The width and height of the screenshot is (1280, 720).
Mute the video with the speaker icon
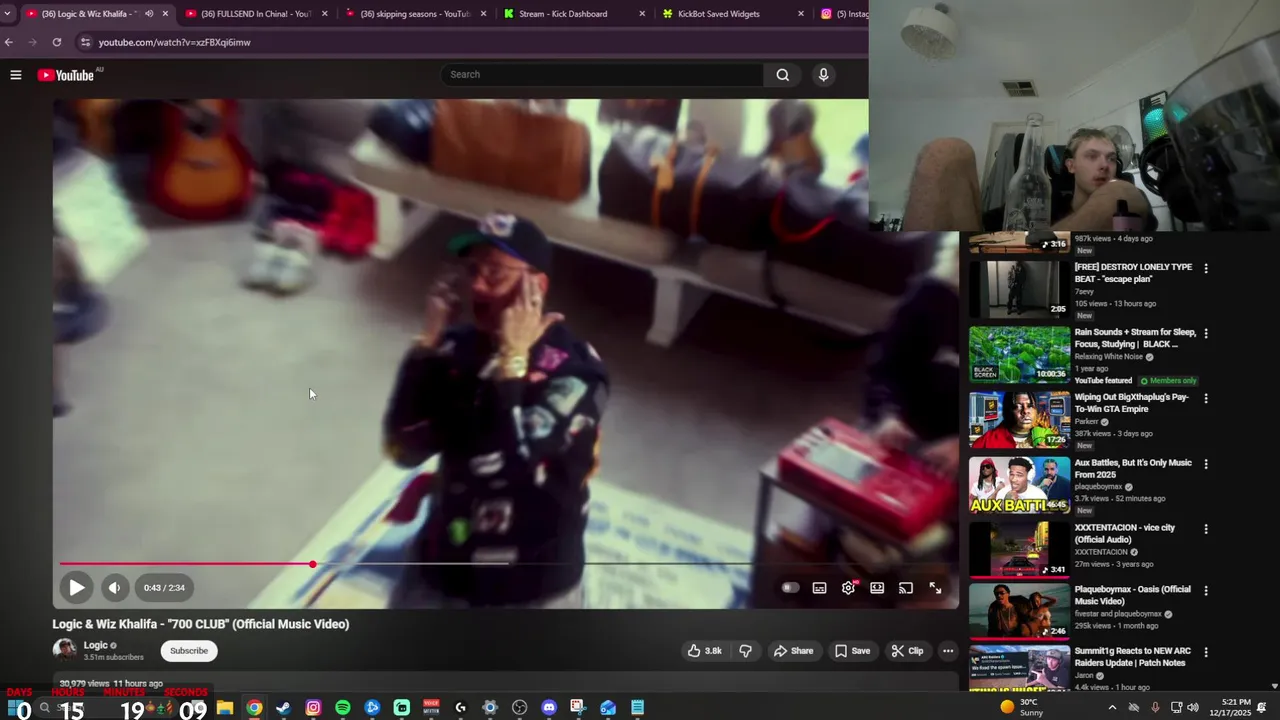point(114,588)
